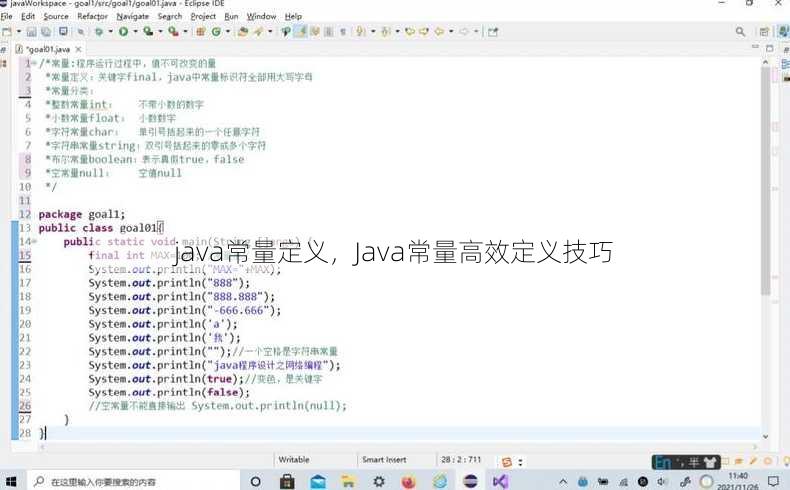Click the editor scroll-down arrow
The image size is (790, 490).
click(766, 437)
